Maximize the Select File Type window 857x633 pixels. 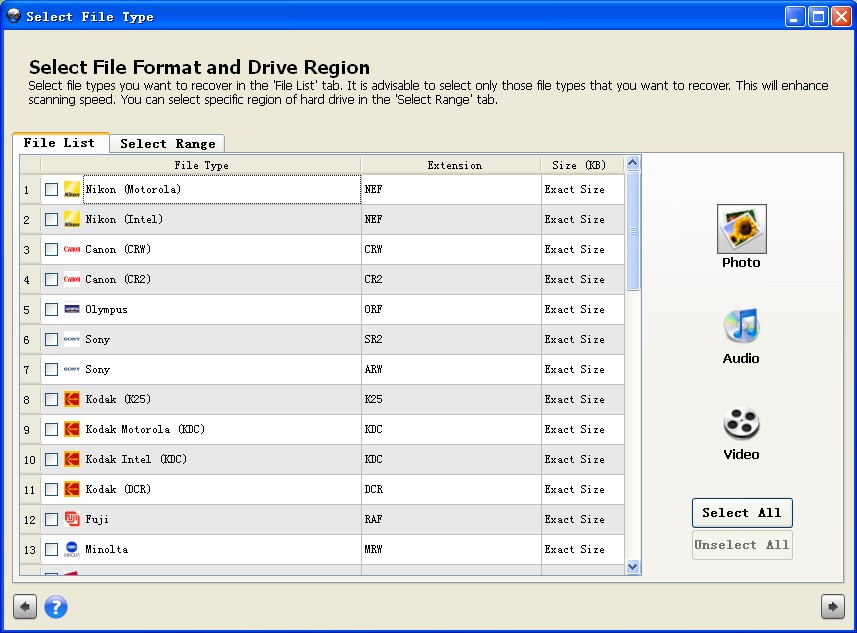coord(818,17)
